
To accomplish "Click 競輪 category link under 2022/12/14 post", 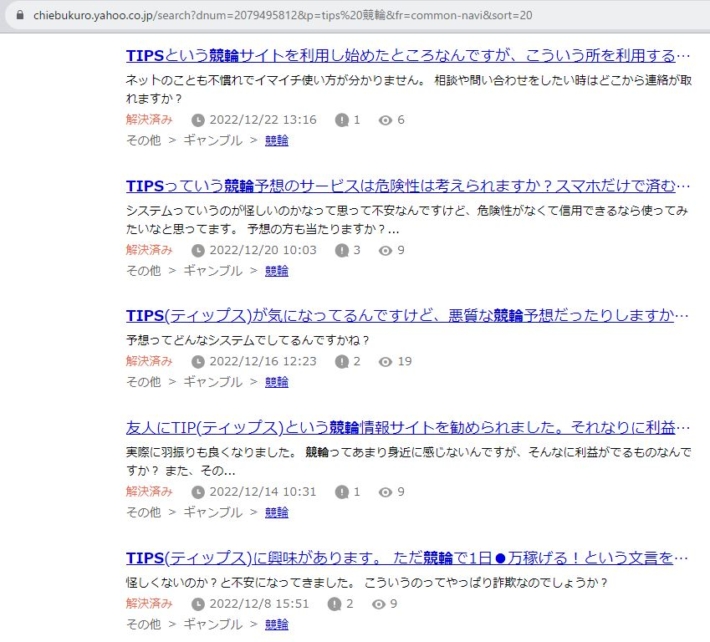I will click(277, 513).
